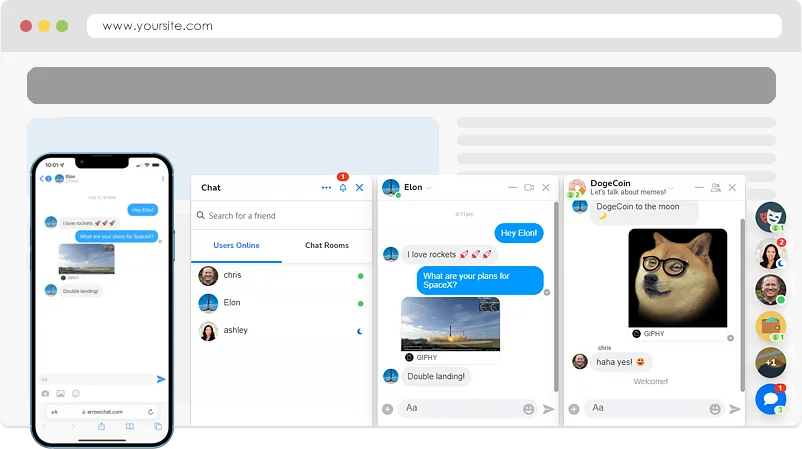This screenshot has width=802, height=449.
Task: Select the Users Online tab
Action: (x=237, y=245)
